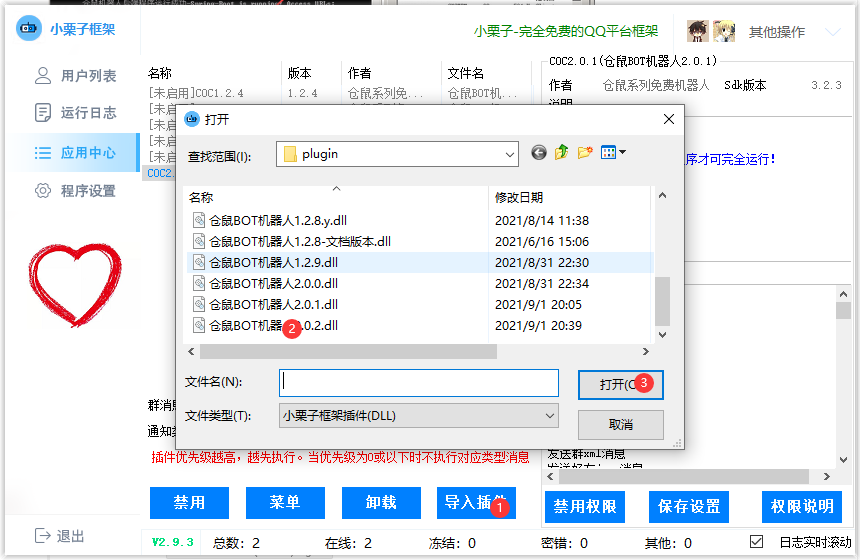Screen dimensions: 860x560
Task: Click the file list vertical scrollbar thumb
Action: (663, 301)
